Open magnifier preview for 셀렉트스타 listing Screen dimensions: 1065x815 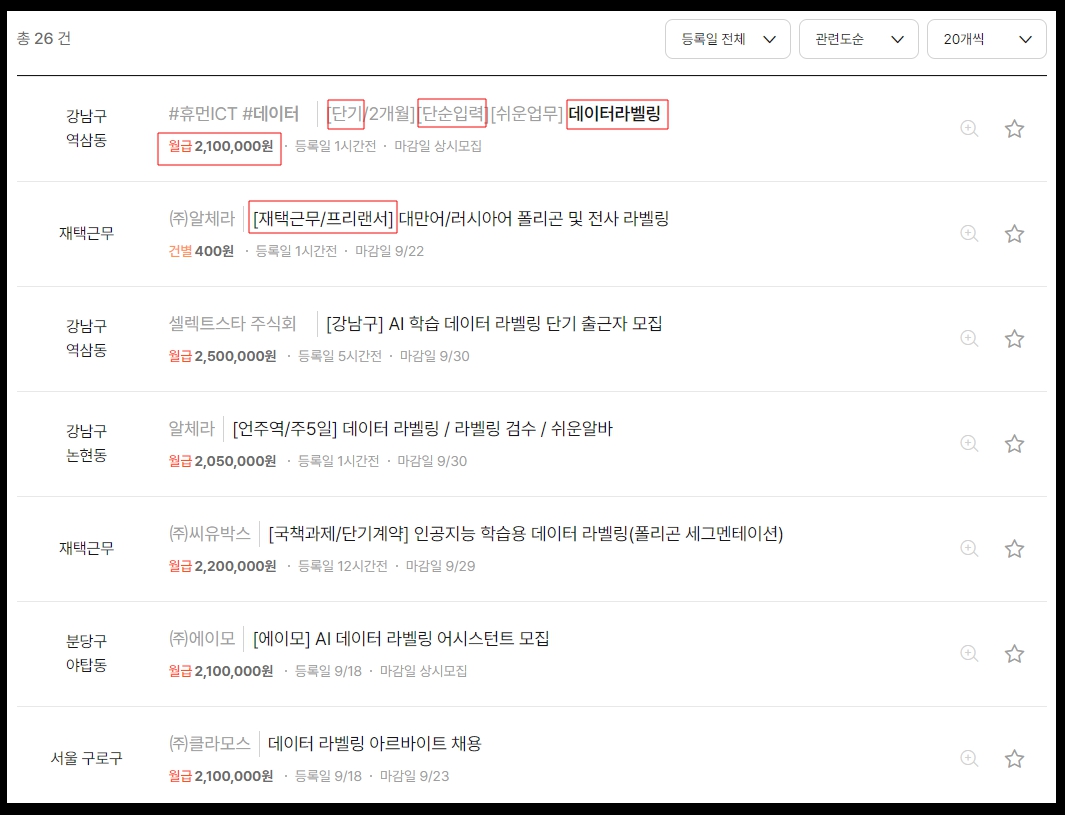969,338
